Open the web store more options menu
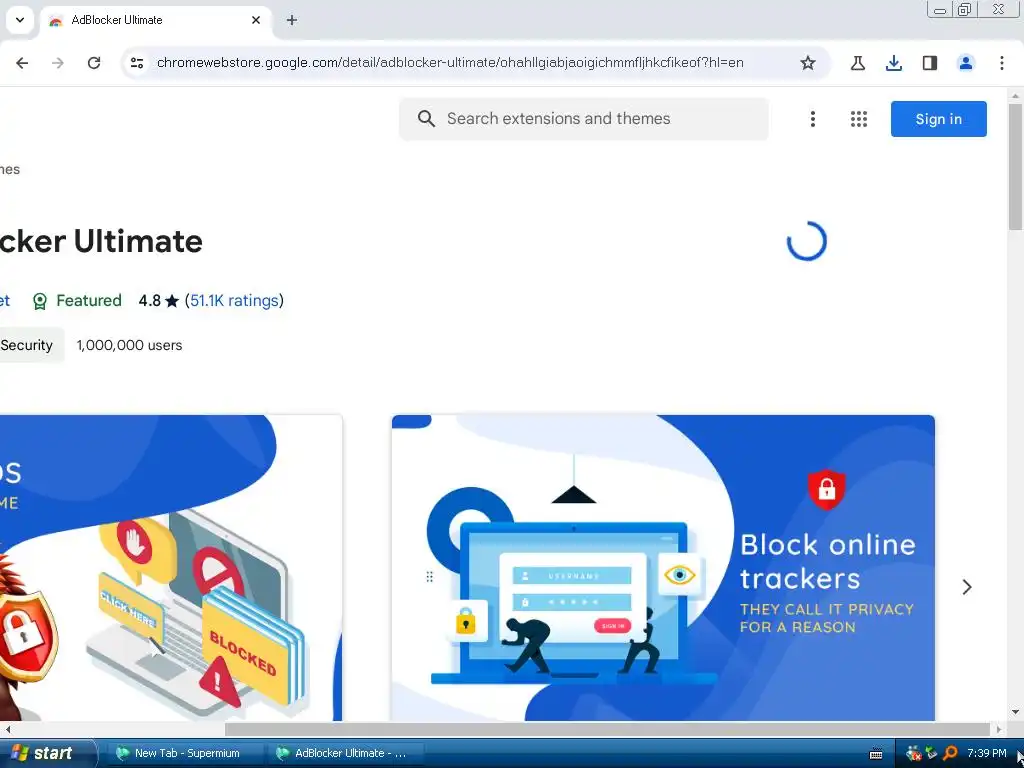Screen dimensions: 1024x768 (x=813, y=119)
